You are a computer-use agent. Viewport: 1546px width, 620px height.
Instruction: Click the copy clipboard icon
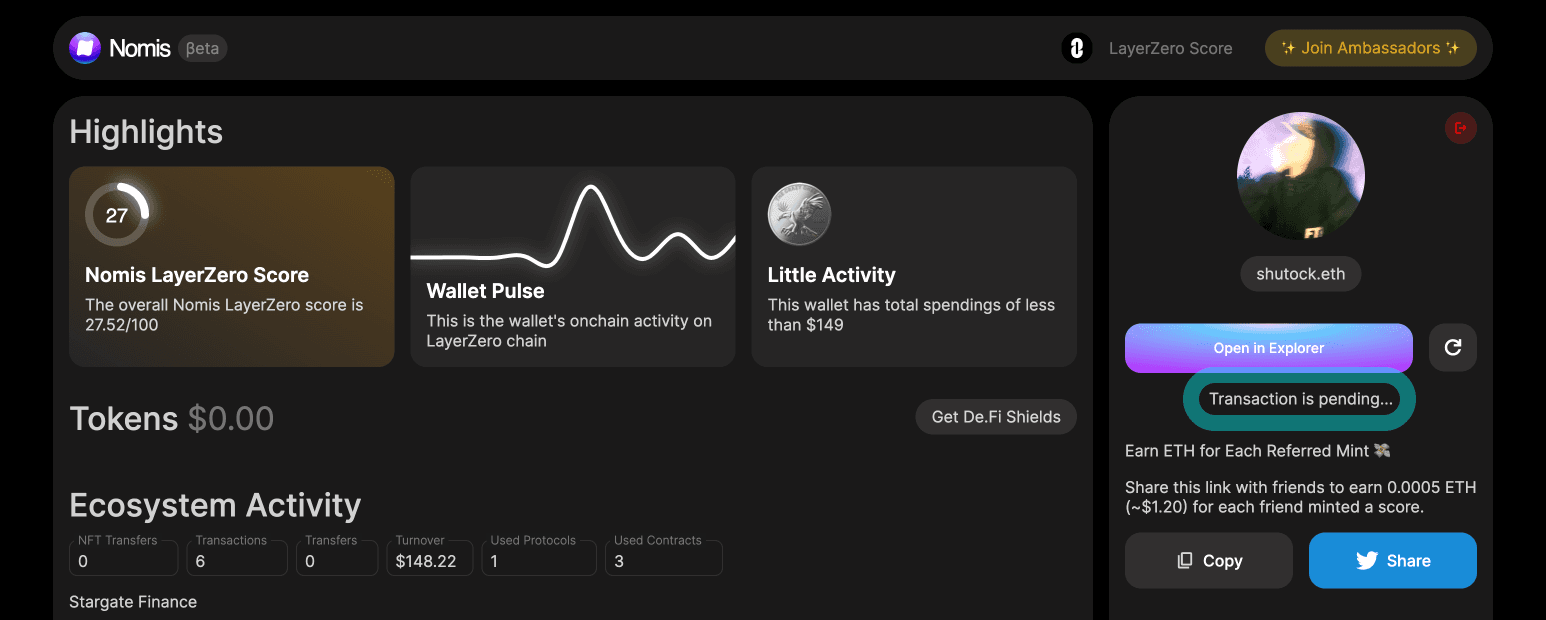1185,561
